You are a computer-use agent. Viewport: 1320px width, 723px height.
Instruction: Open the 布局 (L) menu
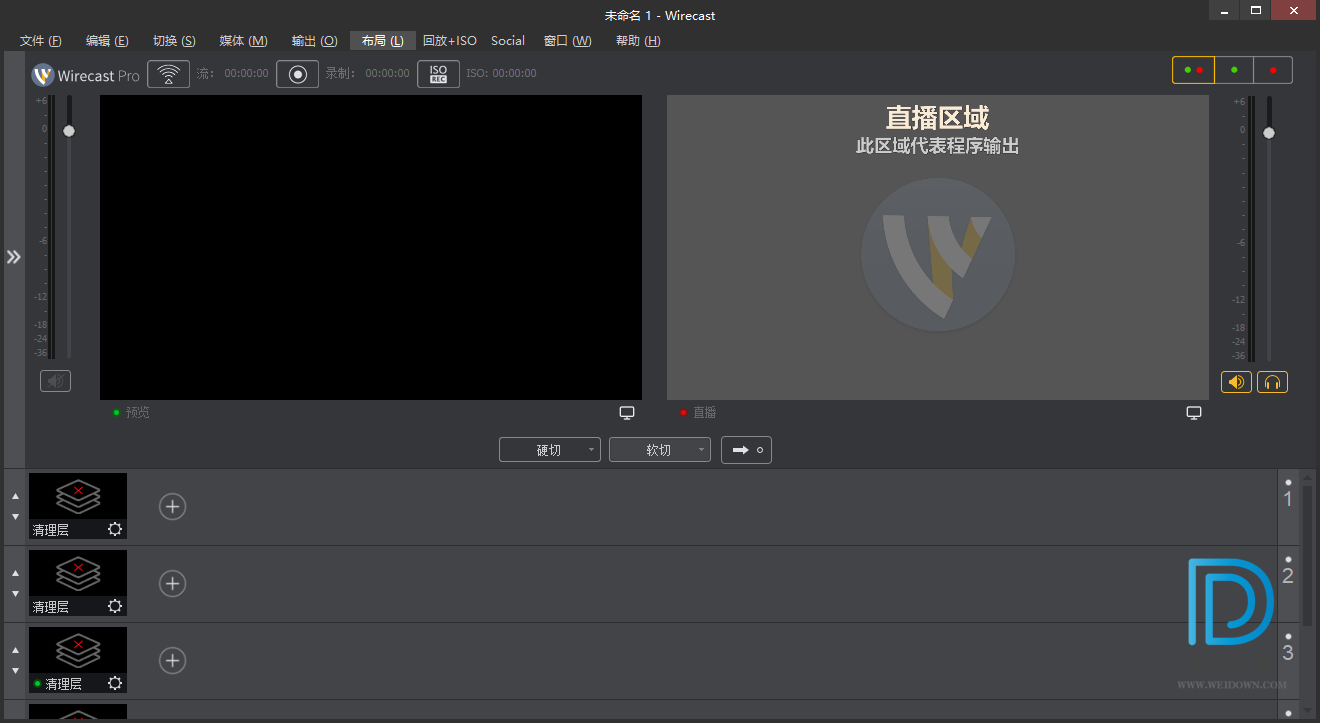click(383, 41)
